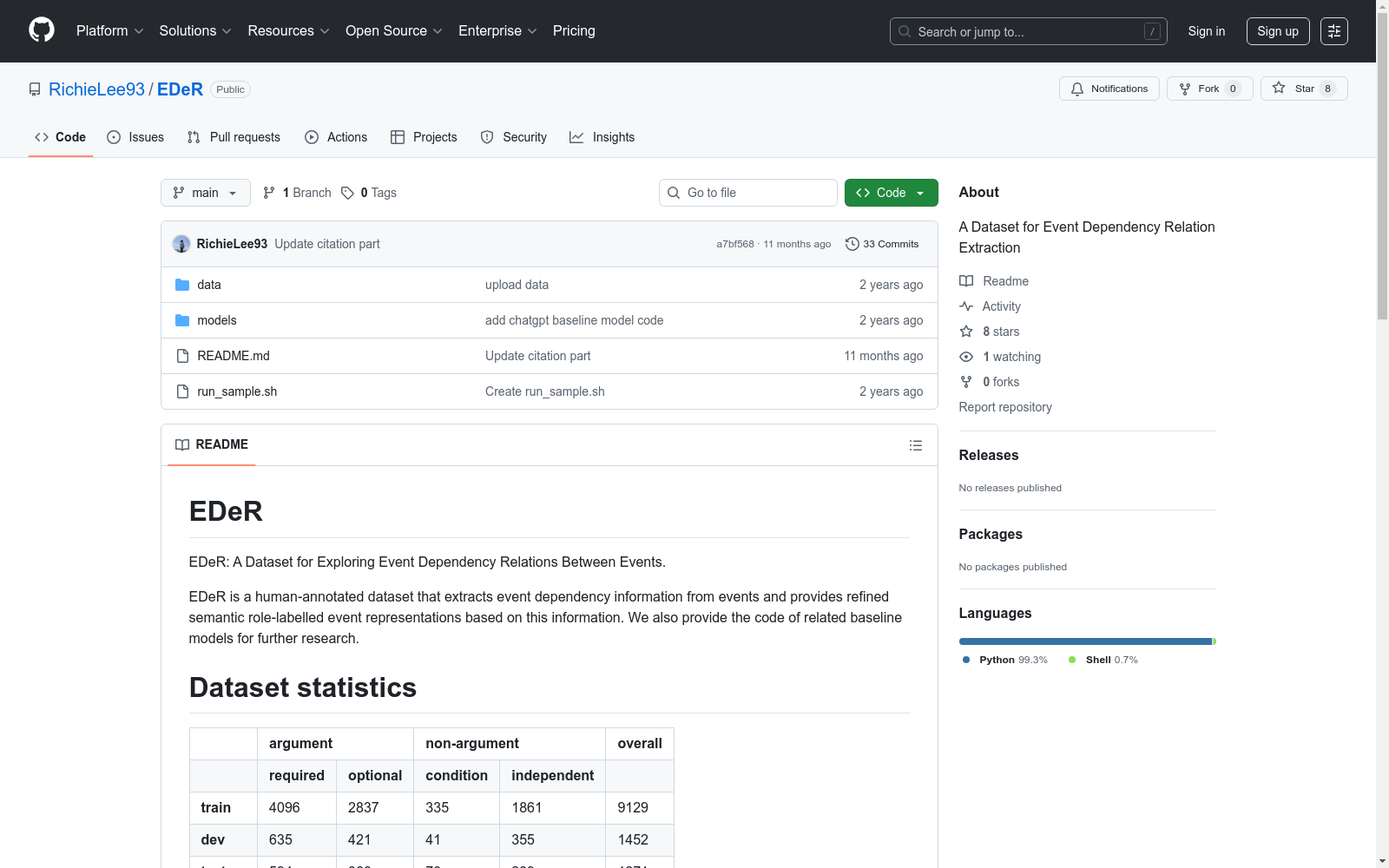1389x868 pixels.
Task: Expand the green Code dropdown
Action: (x=891, y=193)
